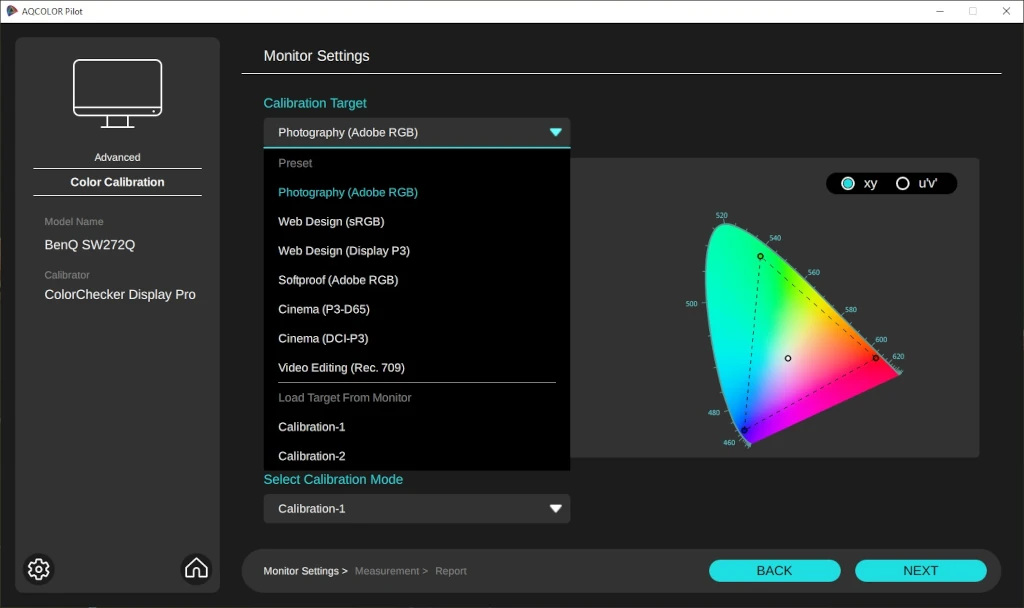
Task: Choose Video Editing (Rec. 709) preset
Action: click(417, 368)
